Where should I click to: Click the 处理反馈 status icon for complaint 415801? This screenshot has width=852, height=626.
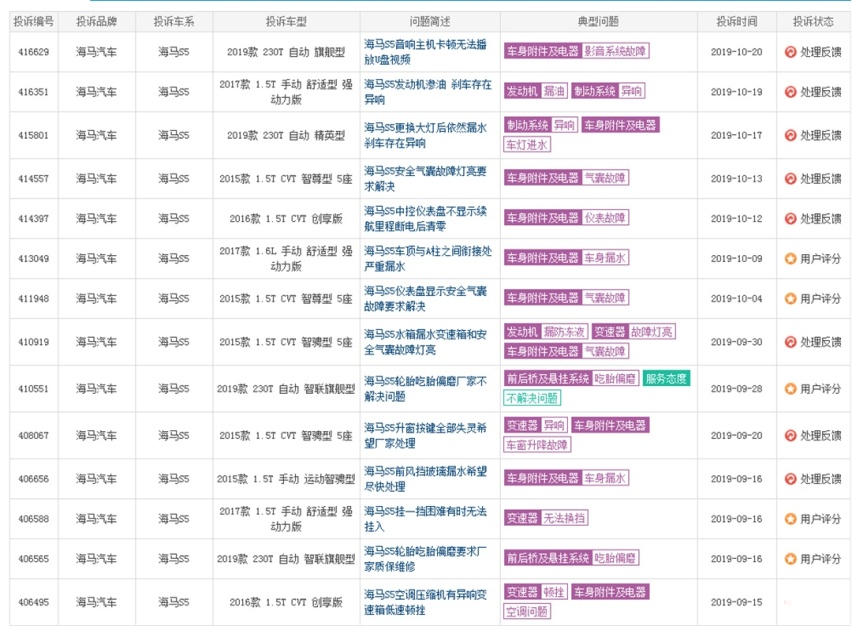pyautogui.click(x=791, y=135)
